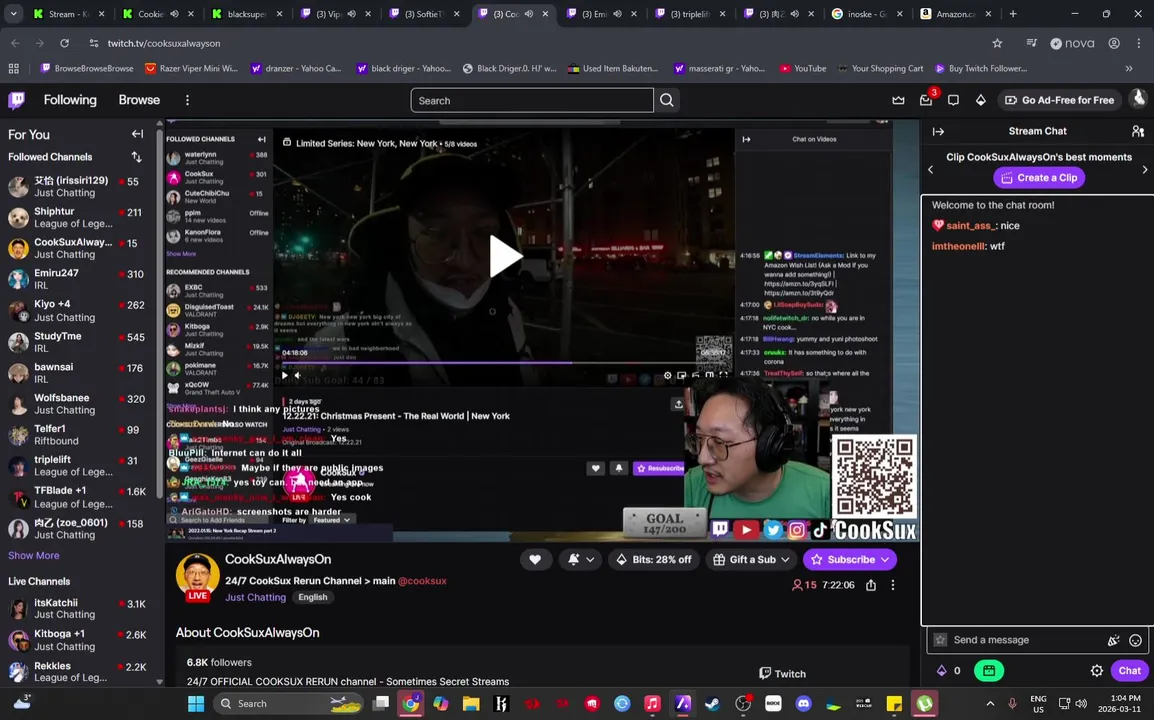This screenshot has width=1154, height=720.
Task: Switch to the triplelift Twitch tab
Action: (691, 13)
